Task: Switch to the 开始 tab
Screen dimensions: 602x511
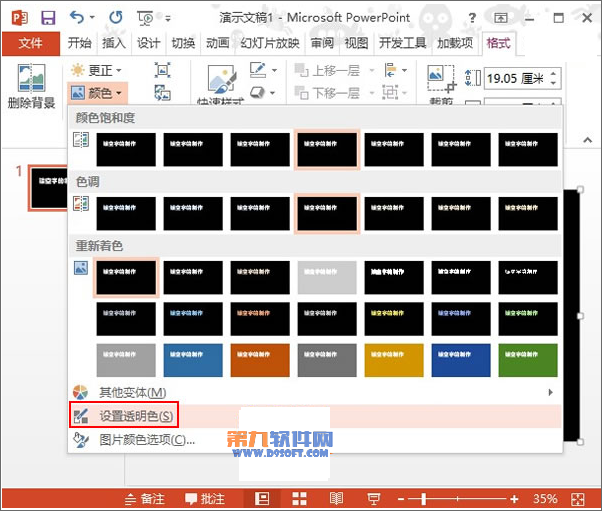Action: [79, 43]
